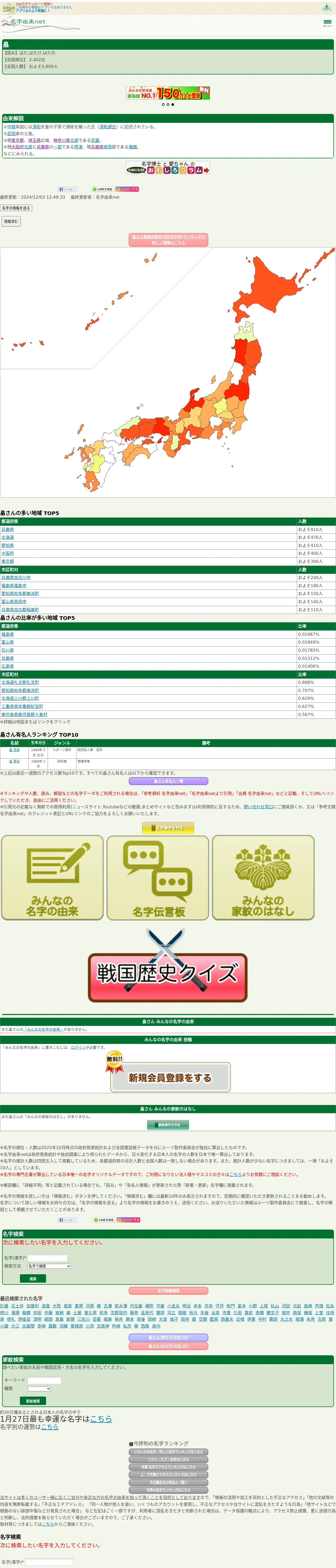Click Instagram フォローする button above 最終更新日時
Viewport: 336px width, 1568px height.
[x=127, y=189]
